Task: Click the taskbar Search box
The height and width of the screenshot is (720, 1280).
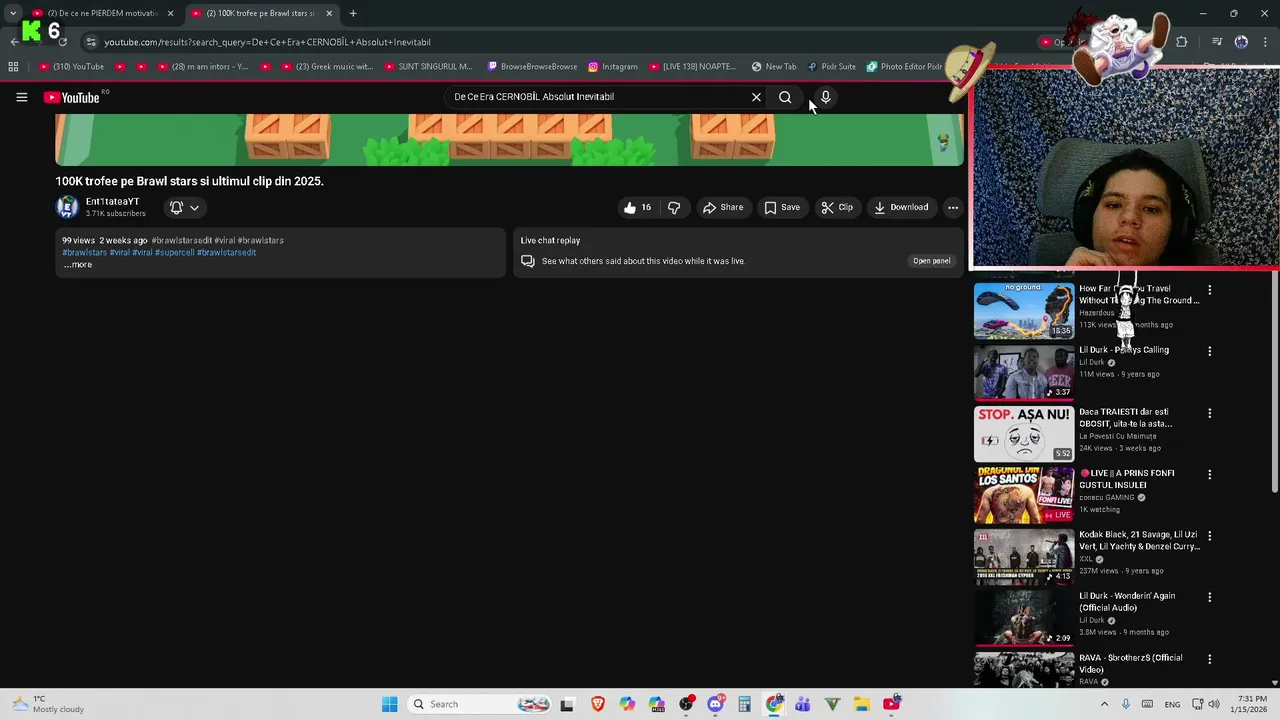Action: (480, 704)
